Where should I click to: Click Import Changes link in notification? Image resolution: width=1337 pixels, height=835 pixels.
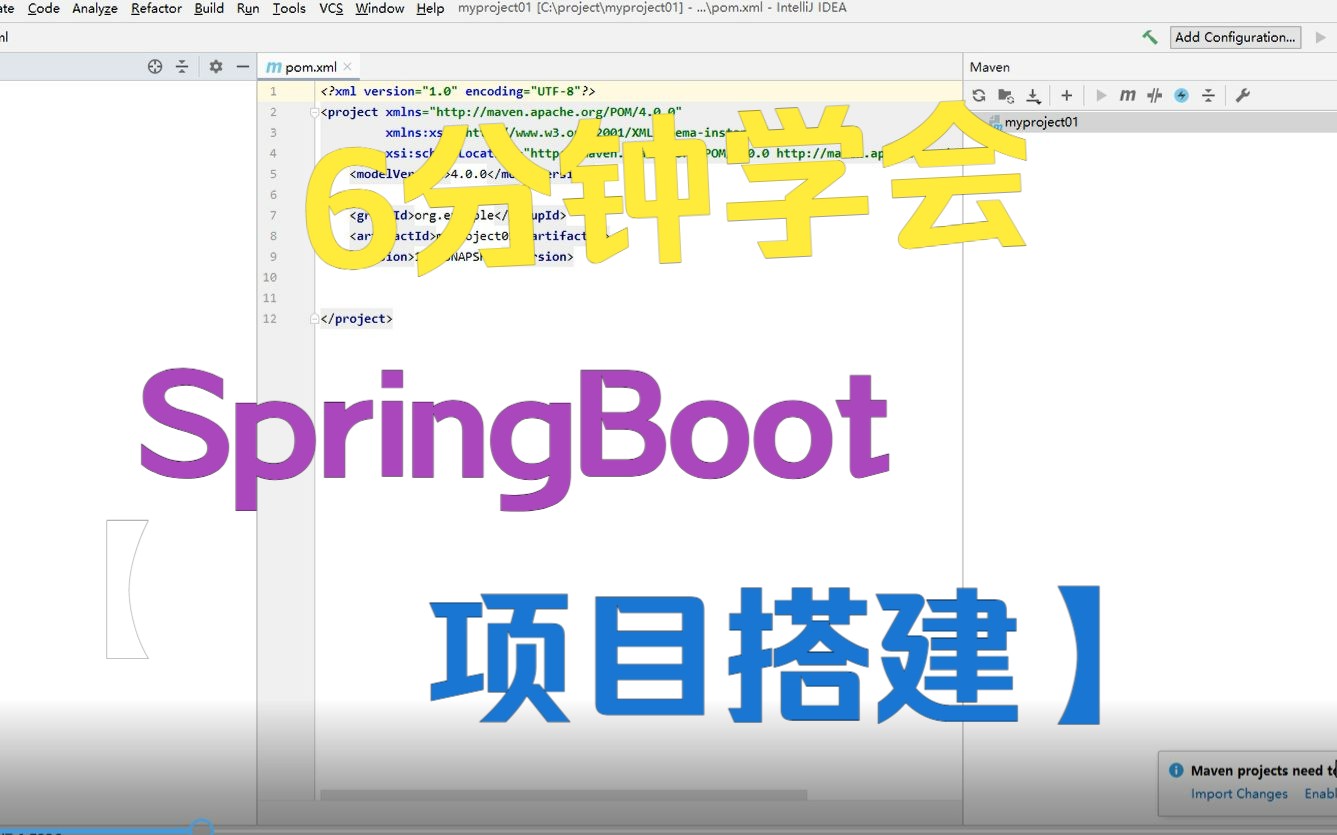[1239, 794]
